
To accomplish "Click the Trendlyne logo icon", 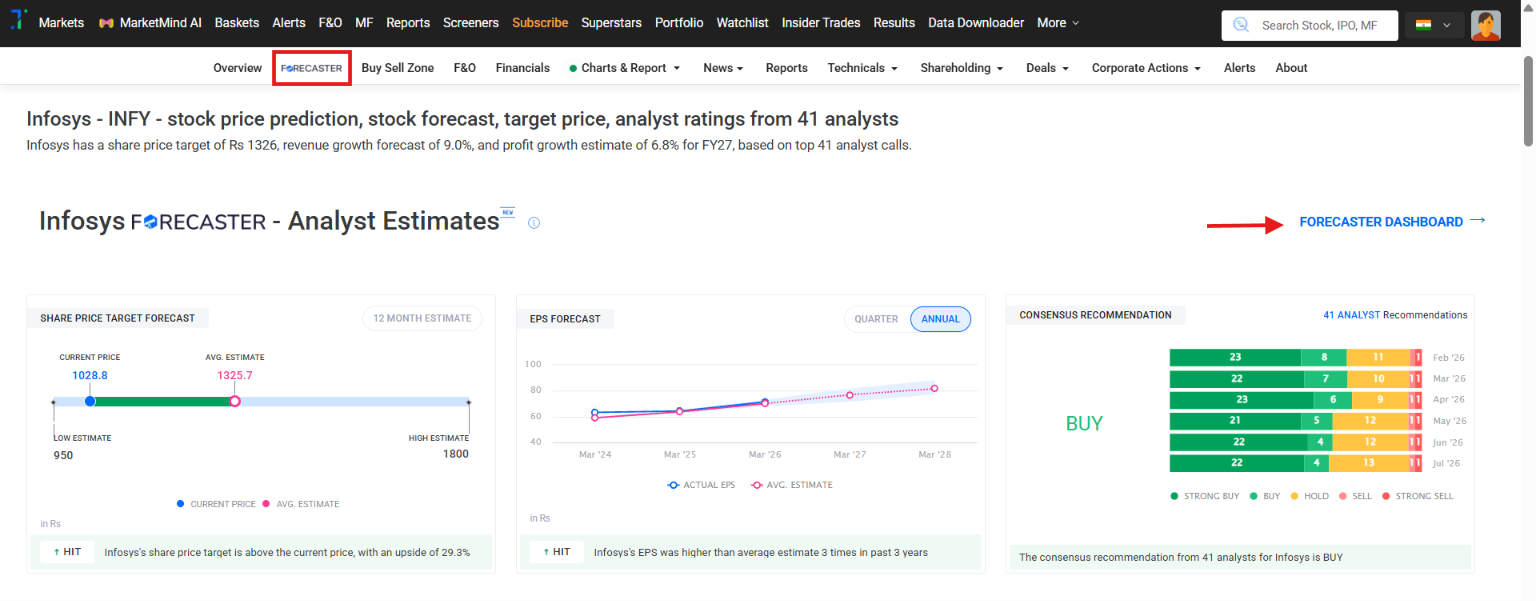I will [x=17, y=21].
